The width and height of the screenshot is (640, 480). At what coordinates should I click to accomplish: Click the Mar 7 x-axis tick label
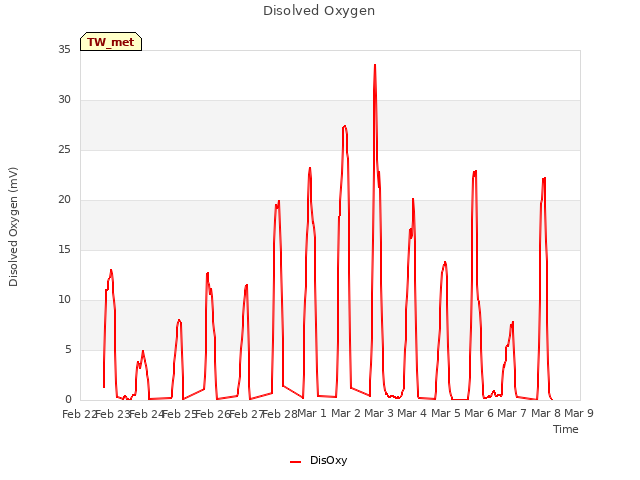click(x=512, y=413)
